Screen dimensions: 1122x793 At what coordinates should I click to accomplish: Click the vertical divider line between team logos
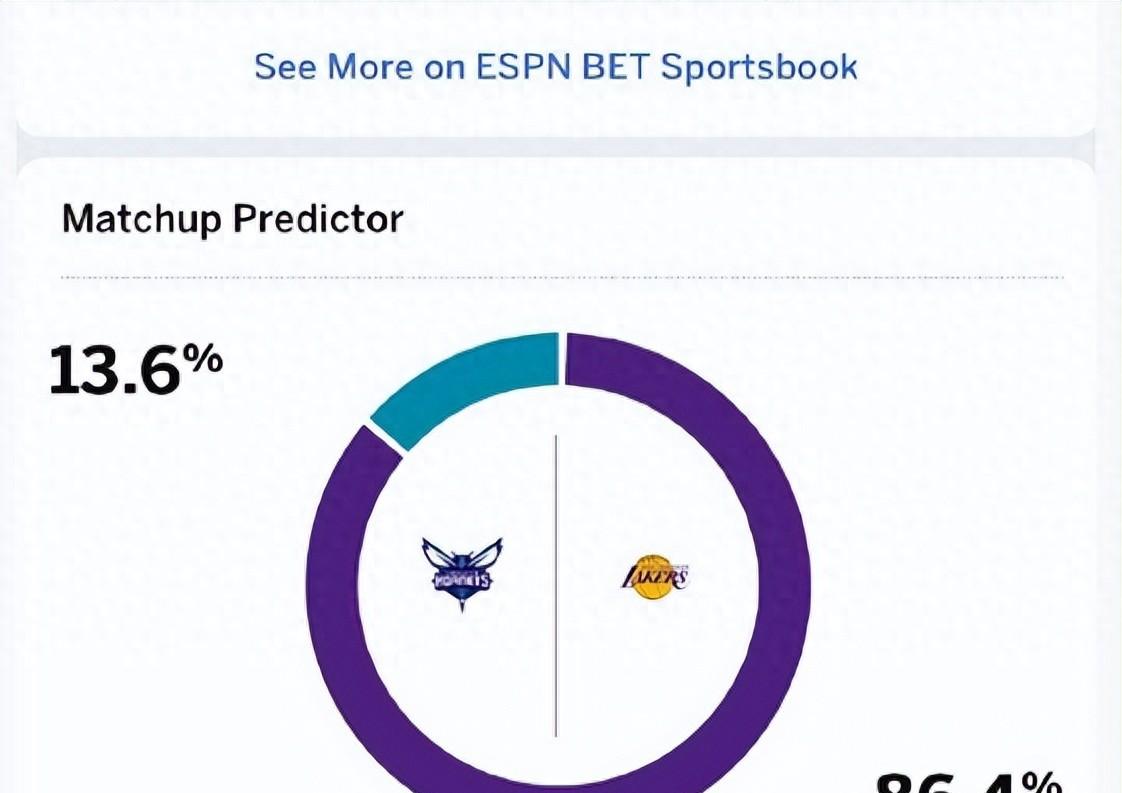pos(556,585)
